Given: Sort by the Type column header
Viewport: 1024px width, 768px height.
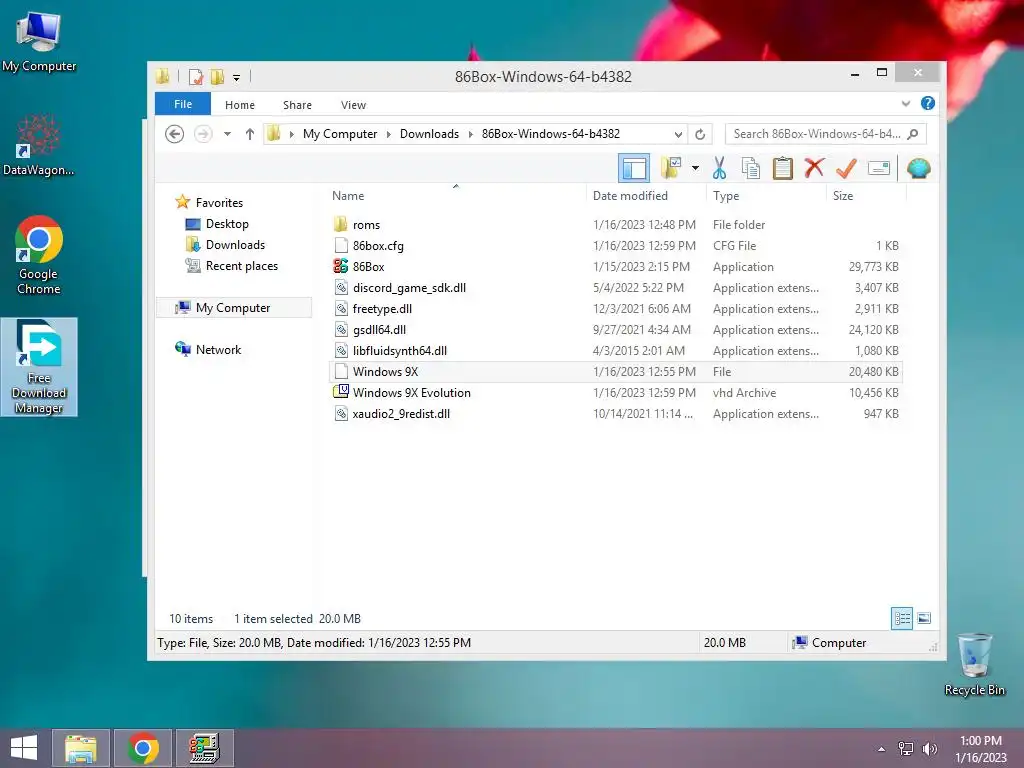Looking at the screenshot, I should (x=766, y=196).
